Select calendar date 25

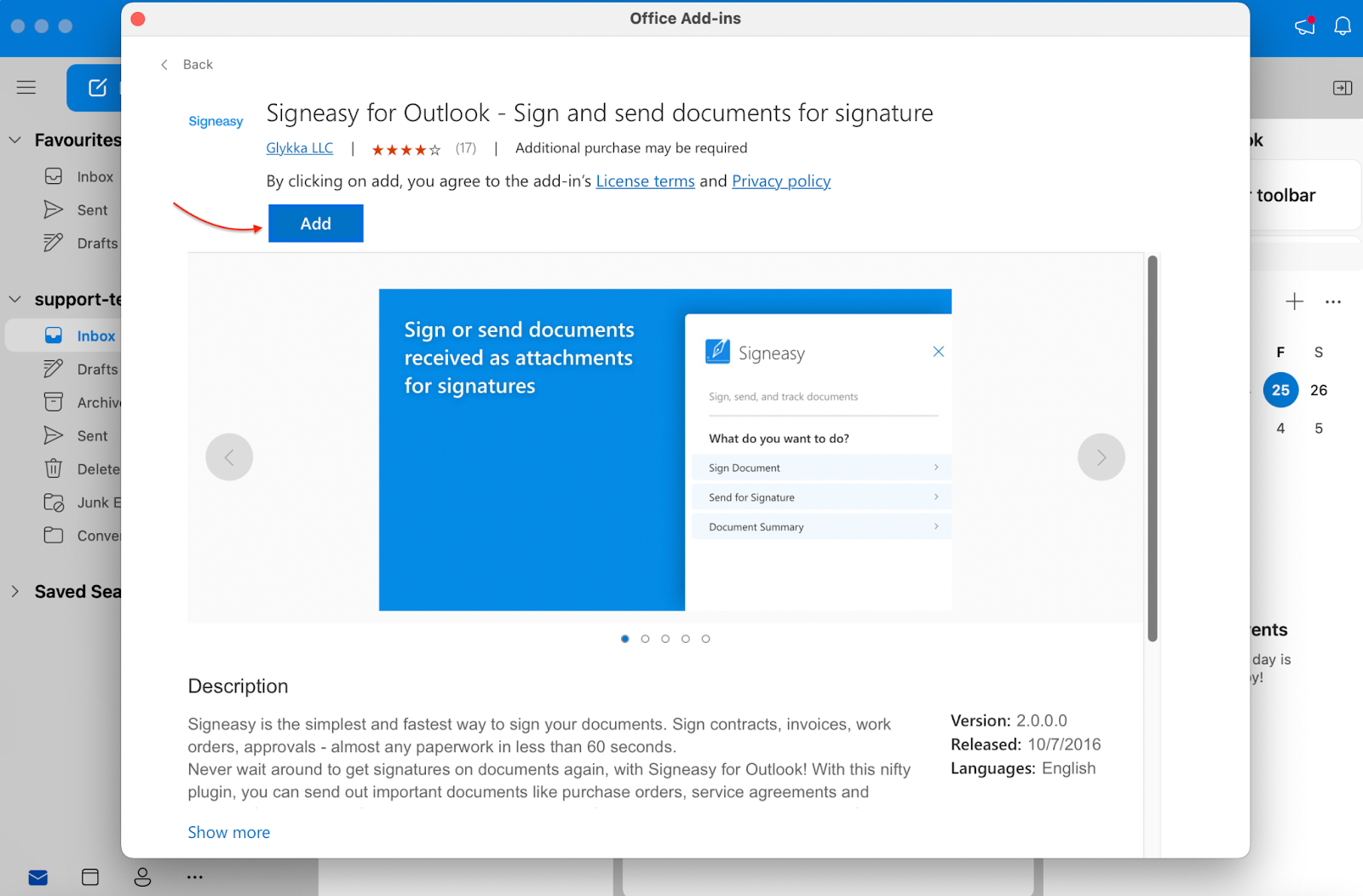(1280, 390)
